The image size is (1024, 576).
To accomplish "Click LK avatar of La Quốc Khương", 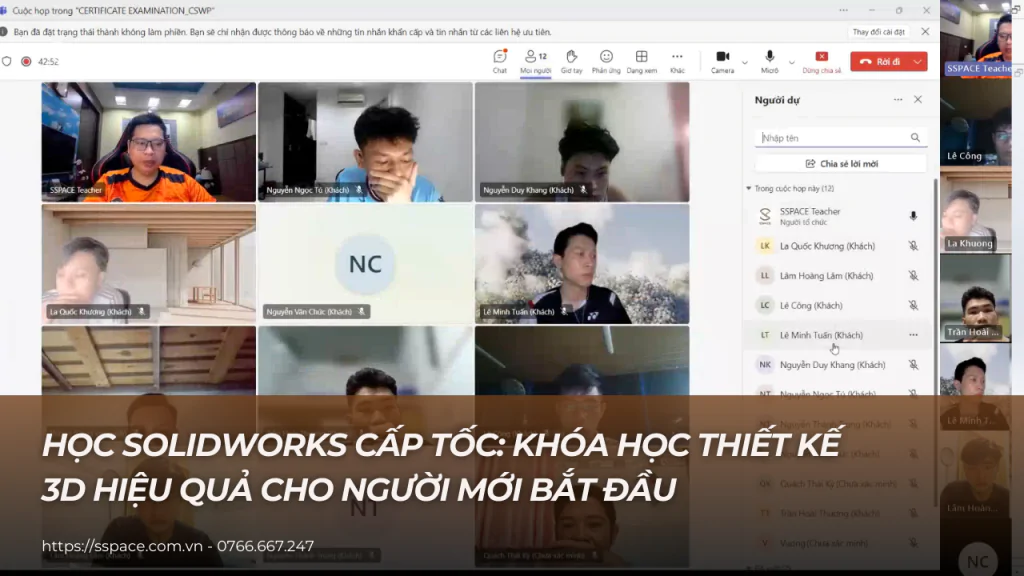I will coord(765,246).
